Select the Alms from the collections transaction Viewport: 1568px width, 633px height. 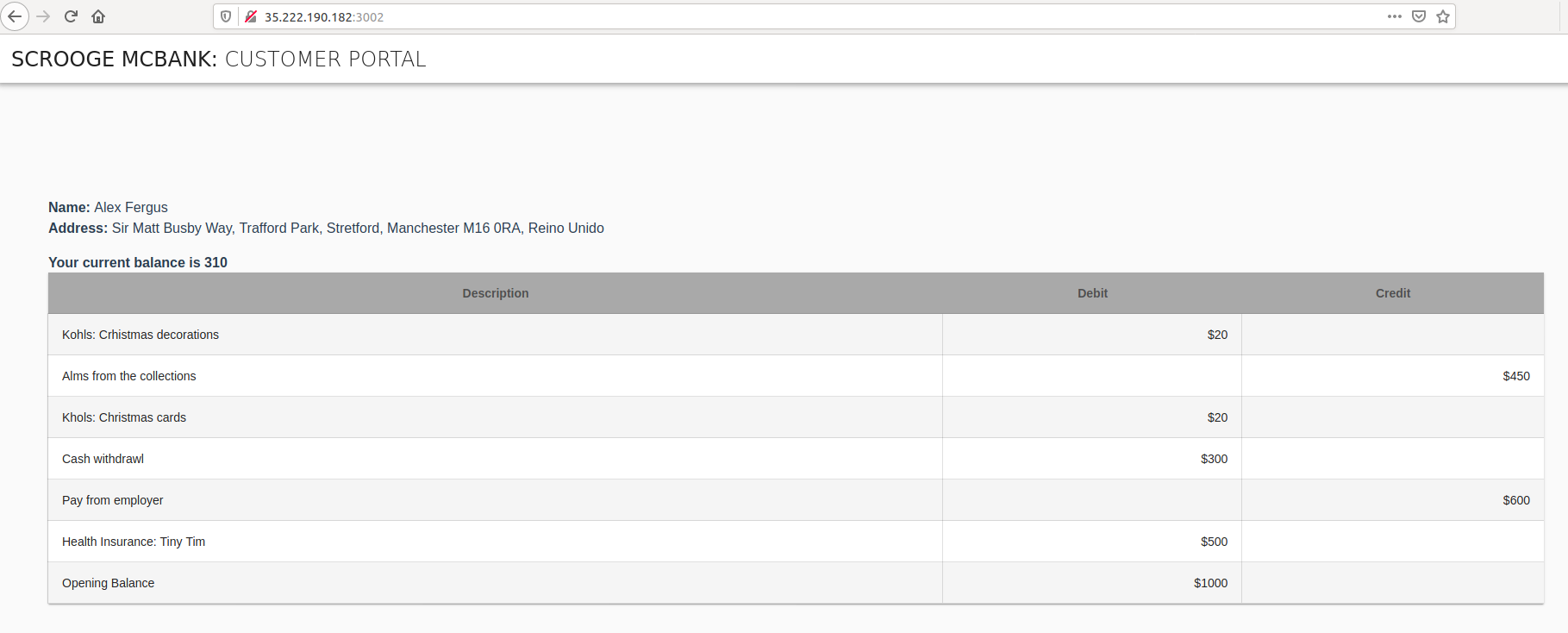129,376
